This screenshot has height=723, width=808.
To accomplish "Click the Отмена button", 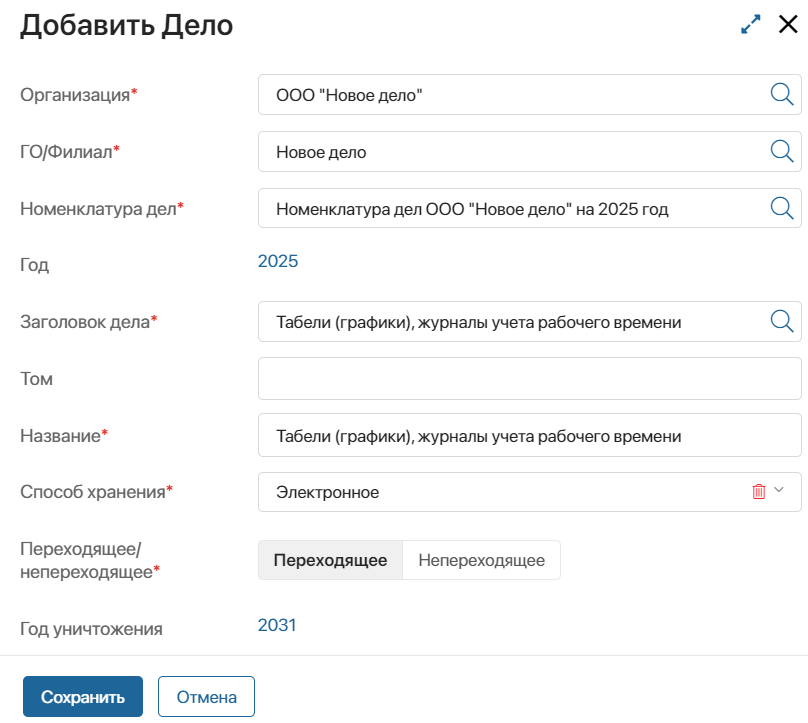I will pos(206,696).
